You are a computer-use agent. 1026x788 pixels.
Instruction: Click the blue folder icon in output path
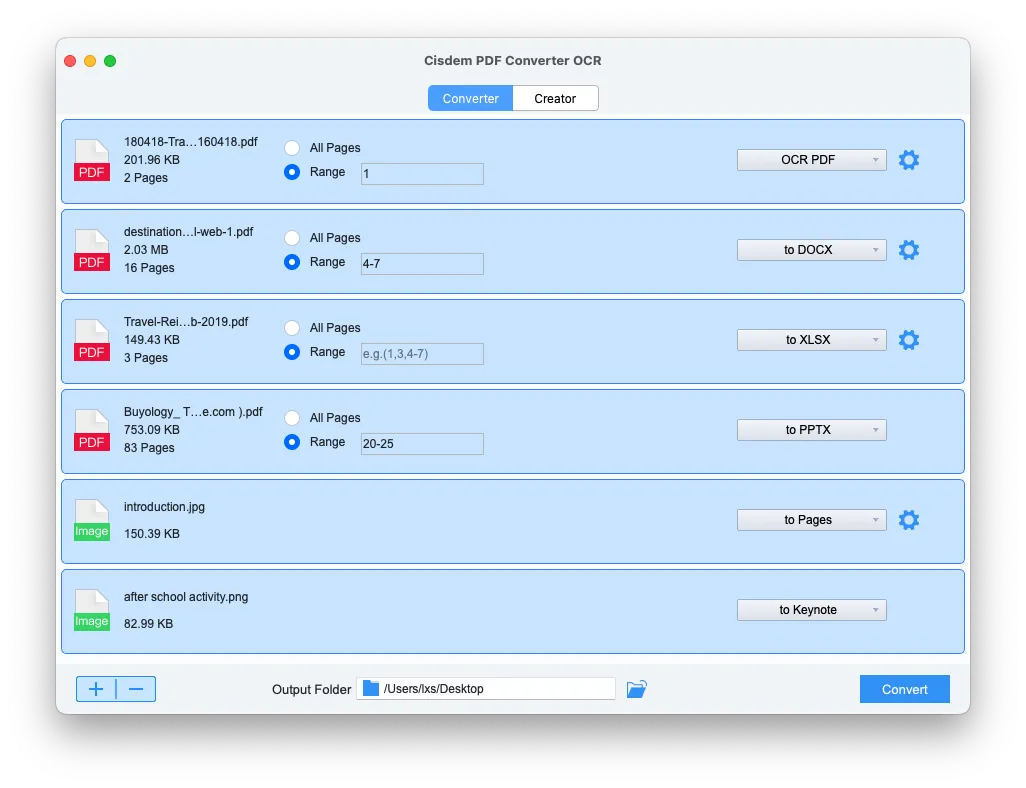(371, 689)
